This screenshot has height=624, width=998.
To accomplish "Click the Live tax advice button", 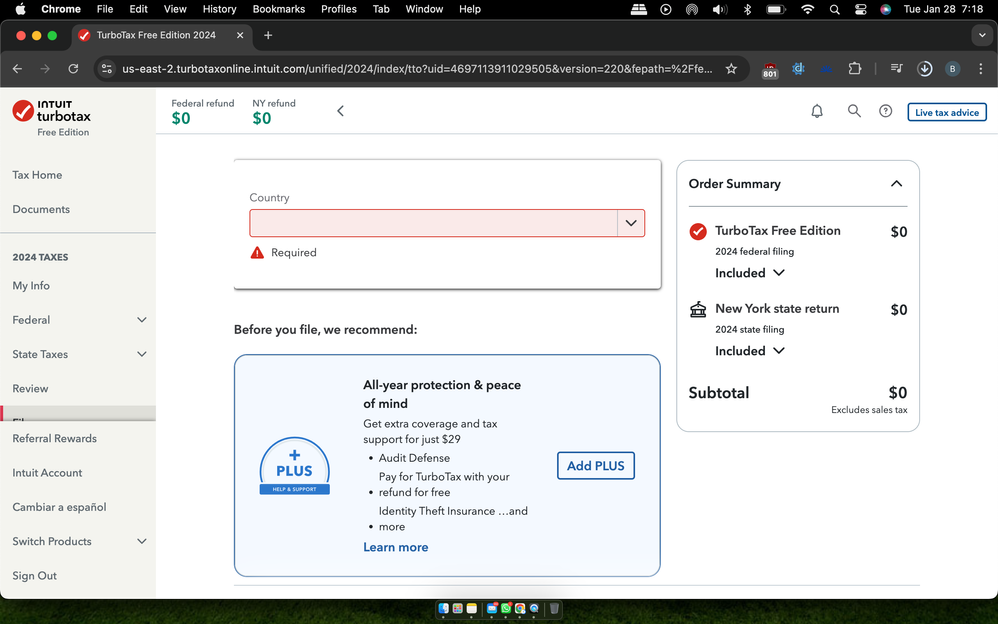I will point(947,113).
